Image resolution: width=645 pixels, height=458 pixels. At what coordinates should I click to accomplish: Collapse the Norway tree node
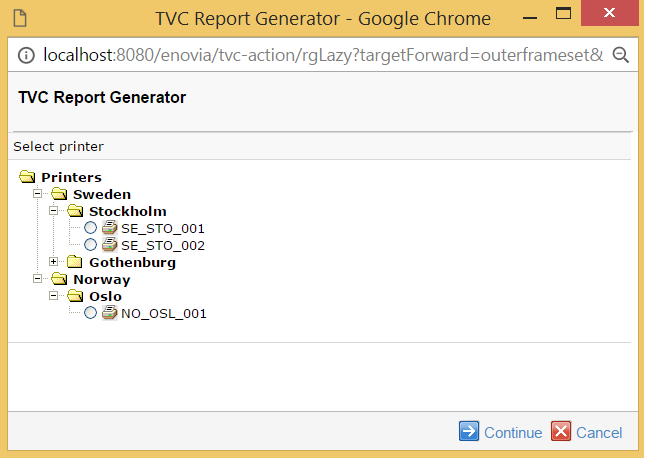pos(38,279)
